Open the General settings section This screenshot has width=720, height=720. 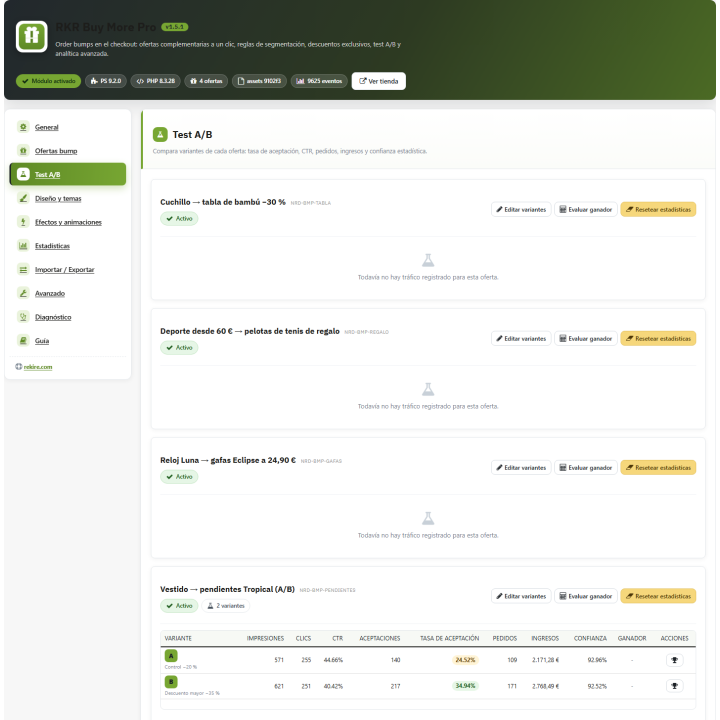(68, 127)
